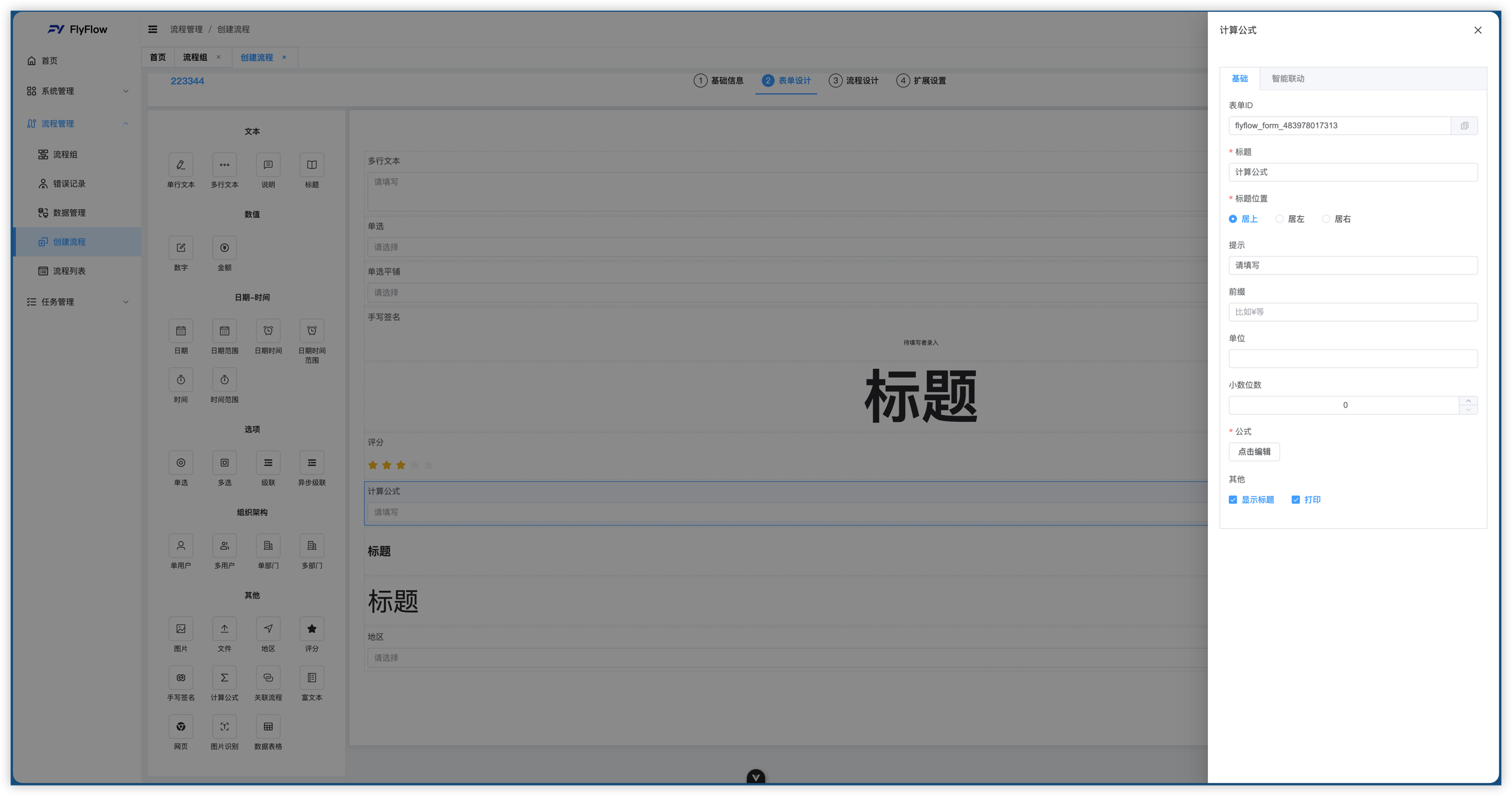Image resolution: width=1512 pixels, height=796 pixels.
Task: Choose the 数据表格 table component icon
Action: coord(269,727)
